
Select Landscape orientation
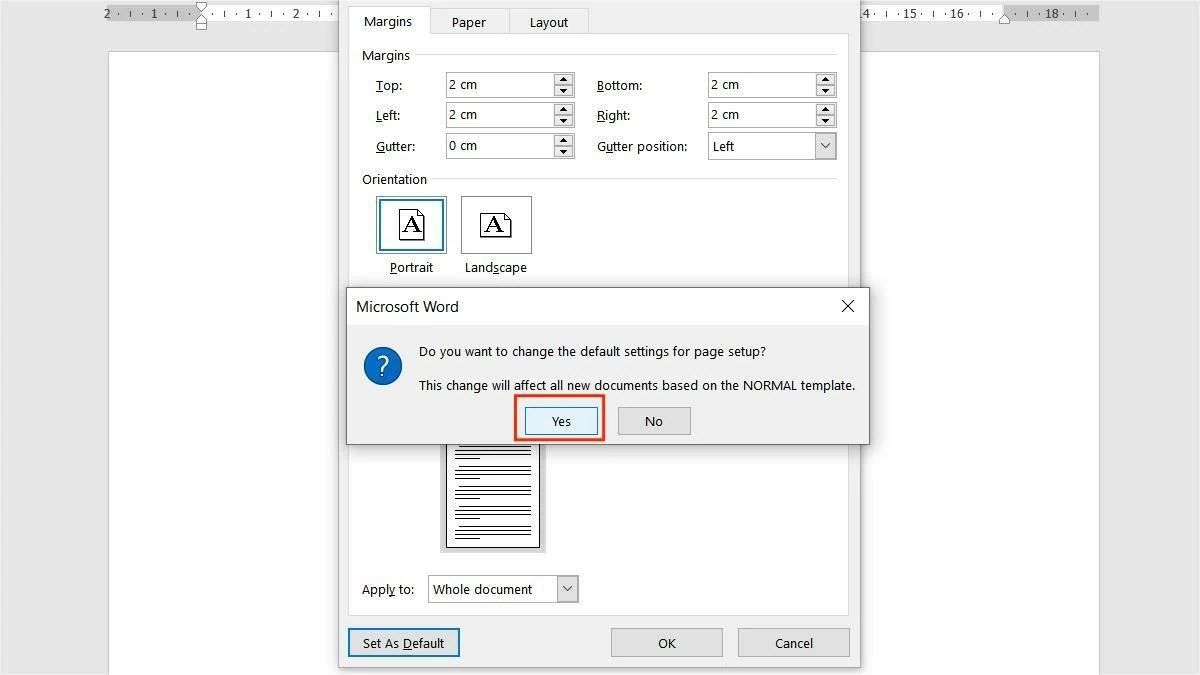click(x=495, y=224)
